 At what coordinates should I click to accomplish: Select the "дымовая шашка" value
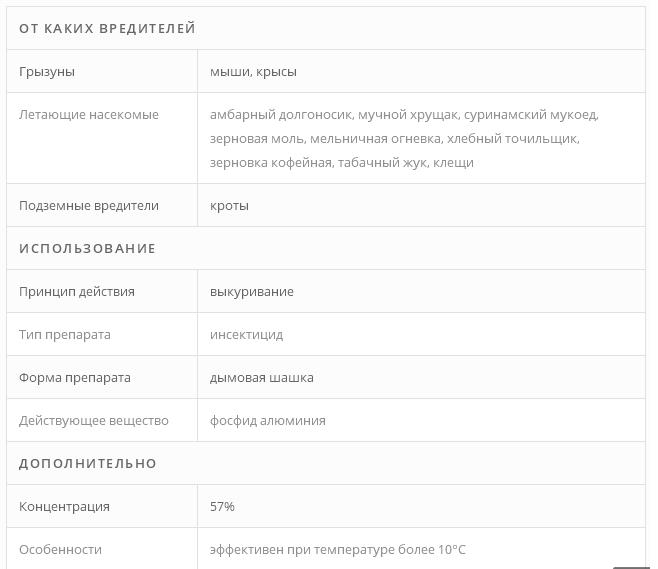pyautogui.click(x=262, y=377)
